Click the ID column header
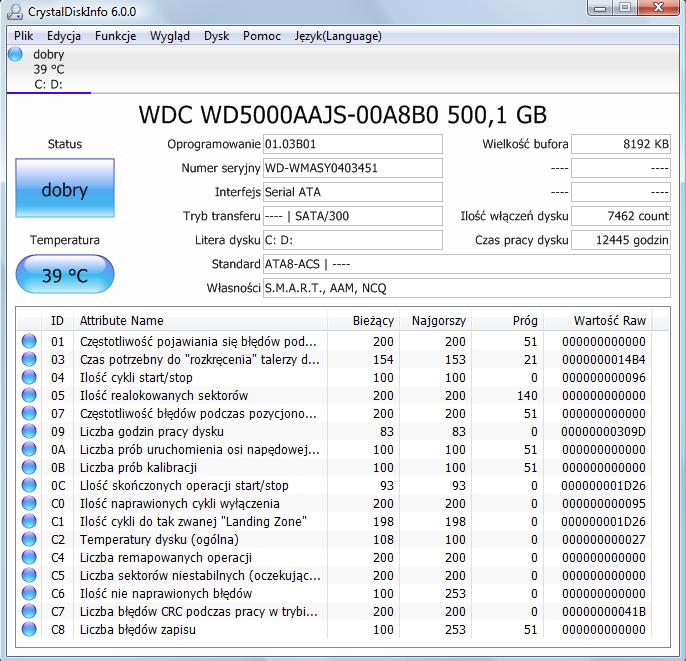Image resolution: width=686 pixels, height=661 pixels. coord(57,321)
